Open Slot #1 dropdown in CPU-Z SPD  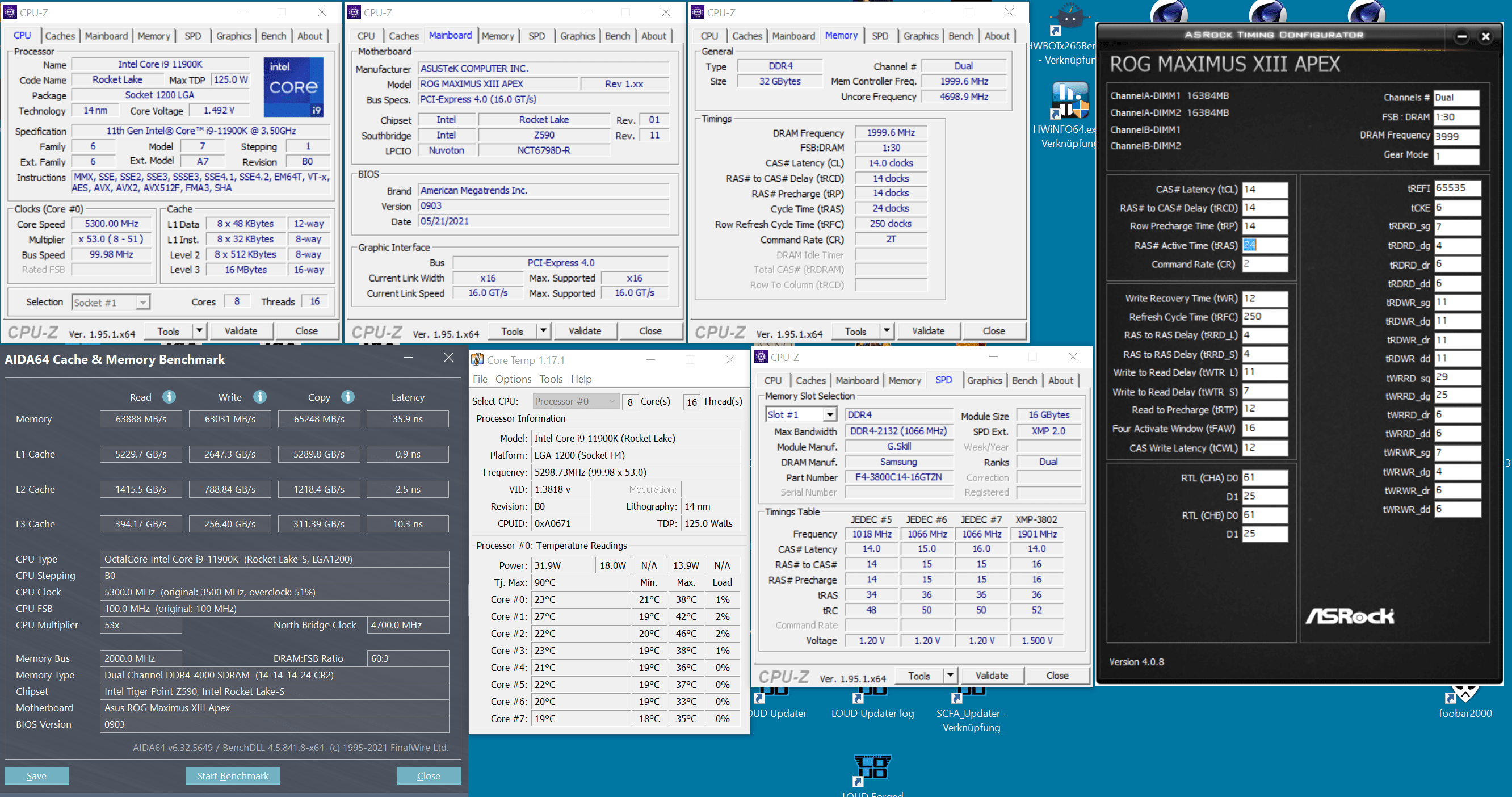point(801,415)
